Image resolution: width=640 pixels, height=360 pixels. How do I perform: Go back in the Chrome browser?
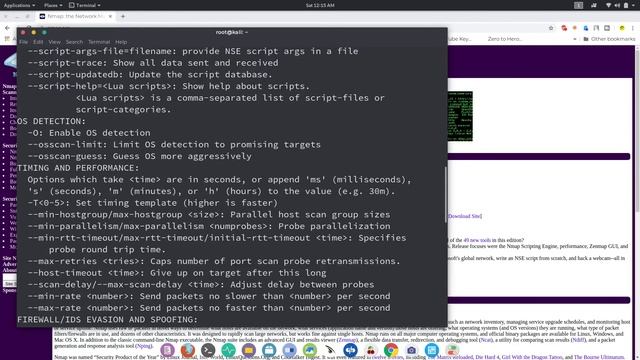7,28
